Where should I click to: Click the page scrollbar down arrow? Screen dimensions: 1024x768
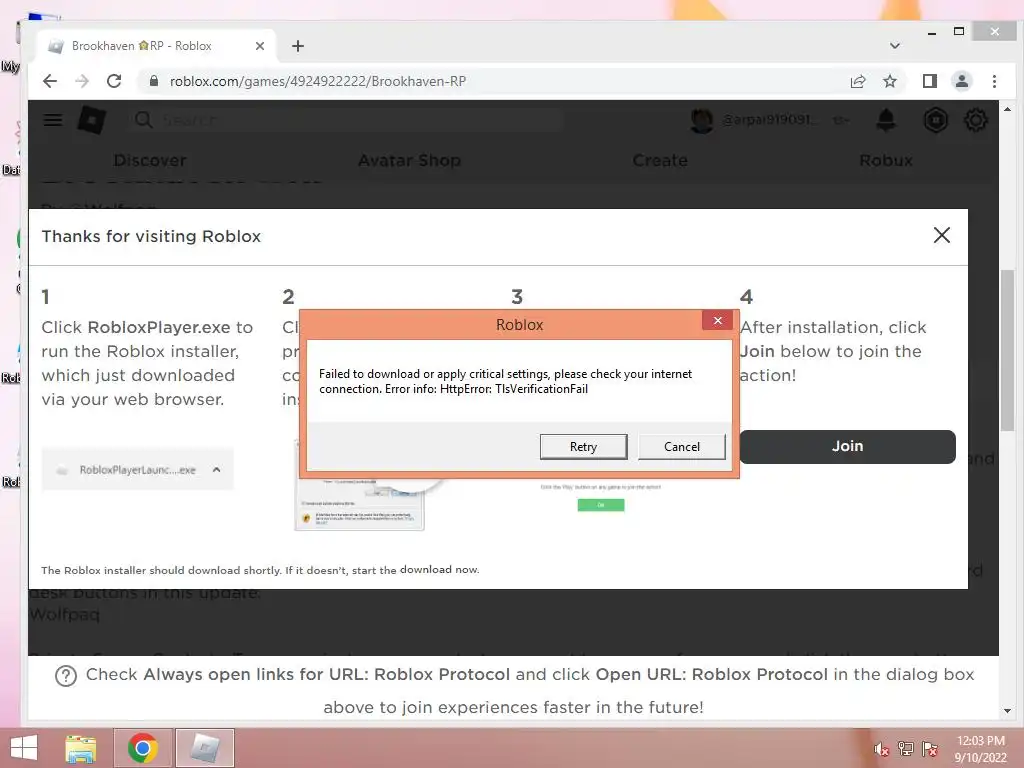1007,711
